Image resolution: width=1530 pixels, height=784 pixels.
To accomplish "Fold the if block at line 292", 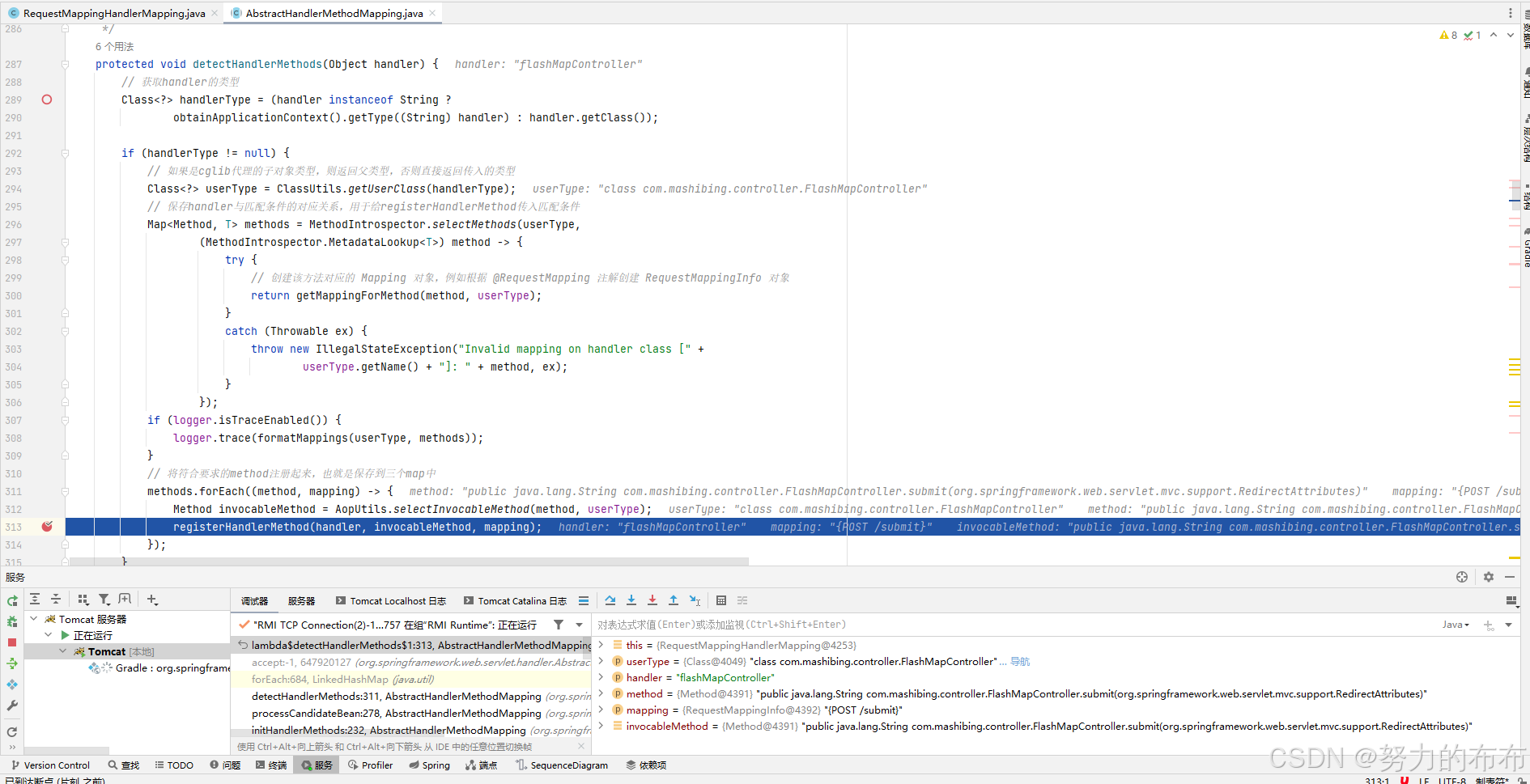I will click(65, 153).
